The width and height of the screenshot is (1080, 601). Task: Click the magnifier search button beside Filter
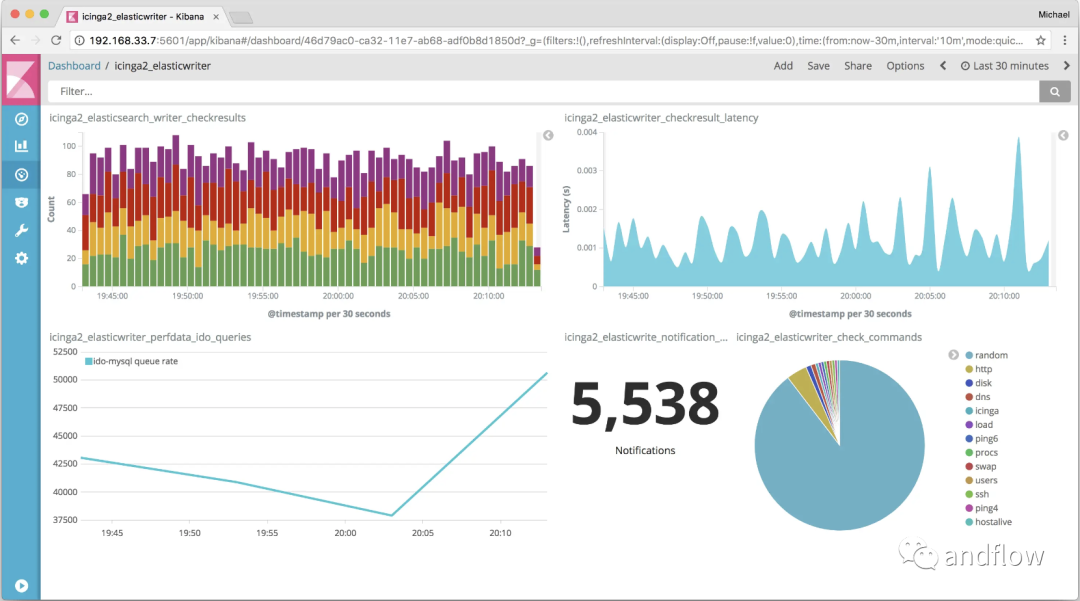1054,91
